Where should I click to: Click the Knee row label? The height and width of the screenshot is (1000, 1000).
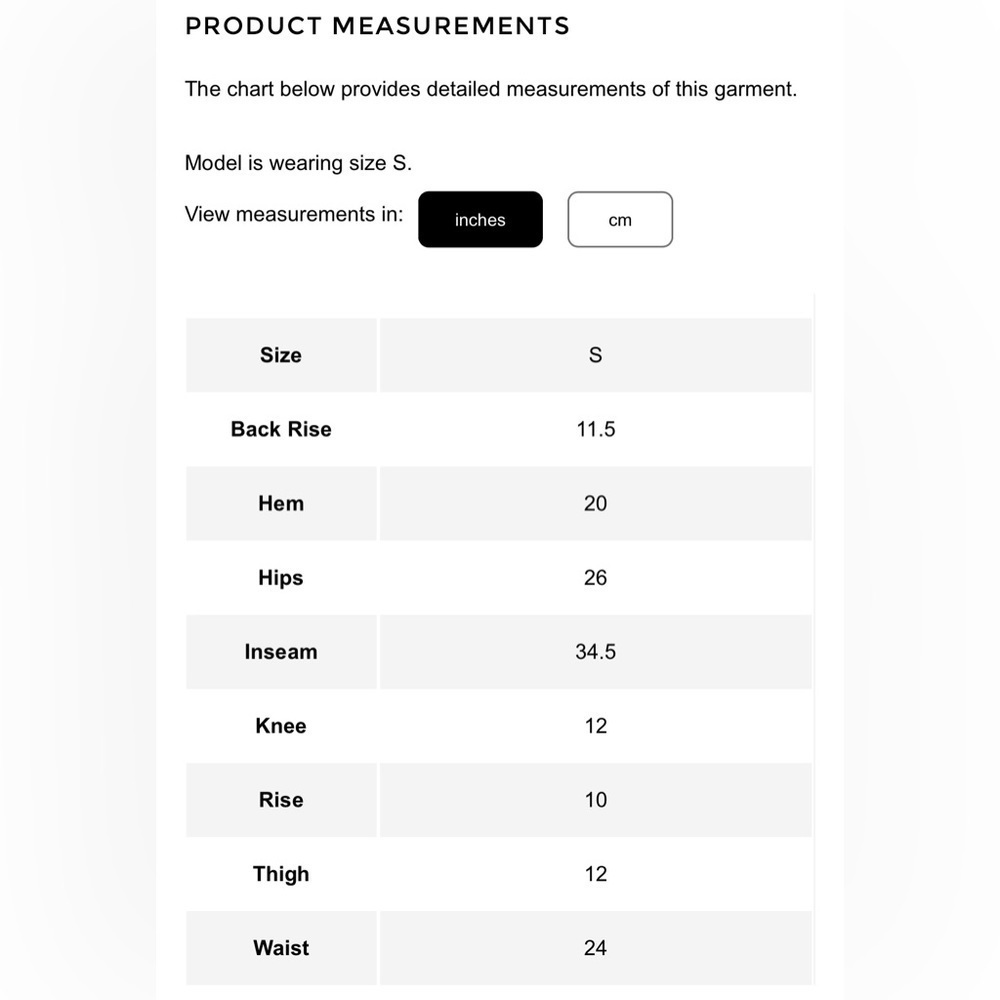(x=281, y=726)
